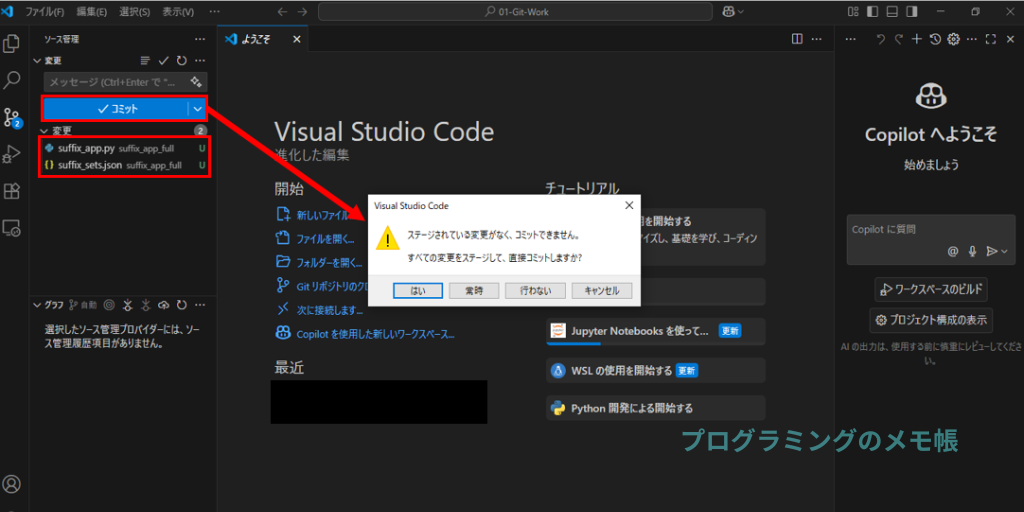The height and width of the screenshot is (512, 1024).
Task: Undo last Copilot chat edit
Action: (x=880, y=39)
